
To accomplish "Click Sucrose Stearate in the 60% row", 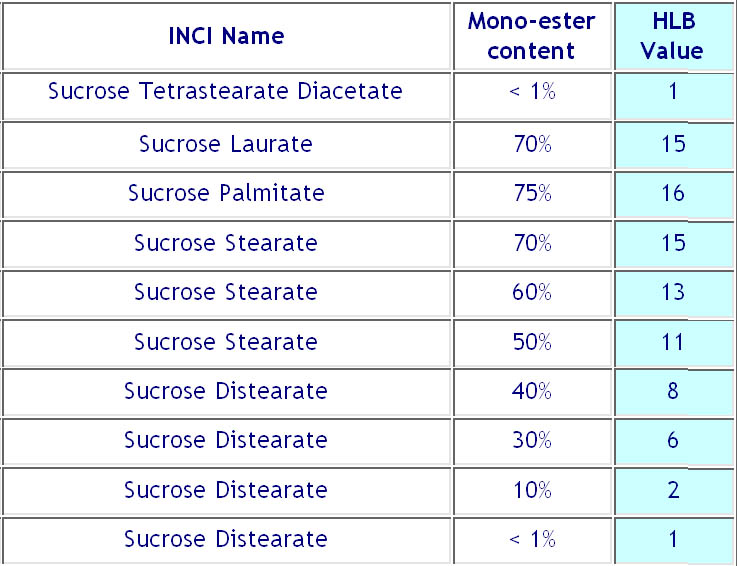I will coord(226,292).
